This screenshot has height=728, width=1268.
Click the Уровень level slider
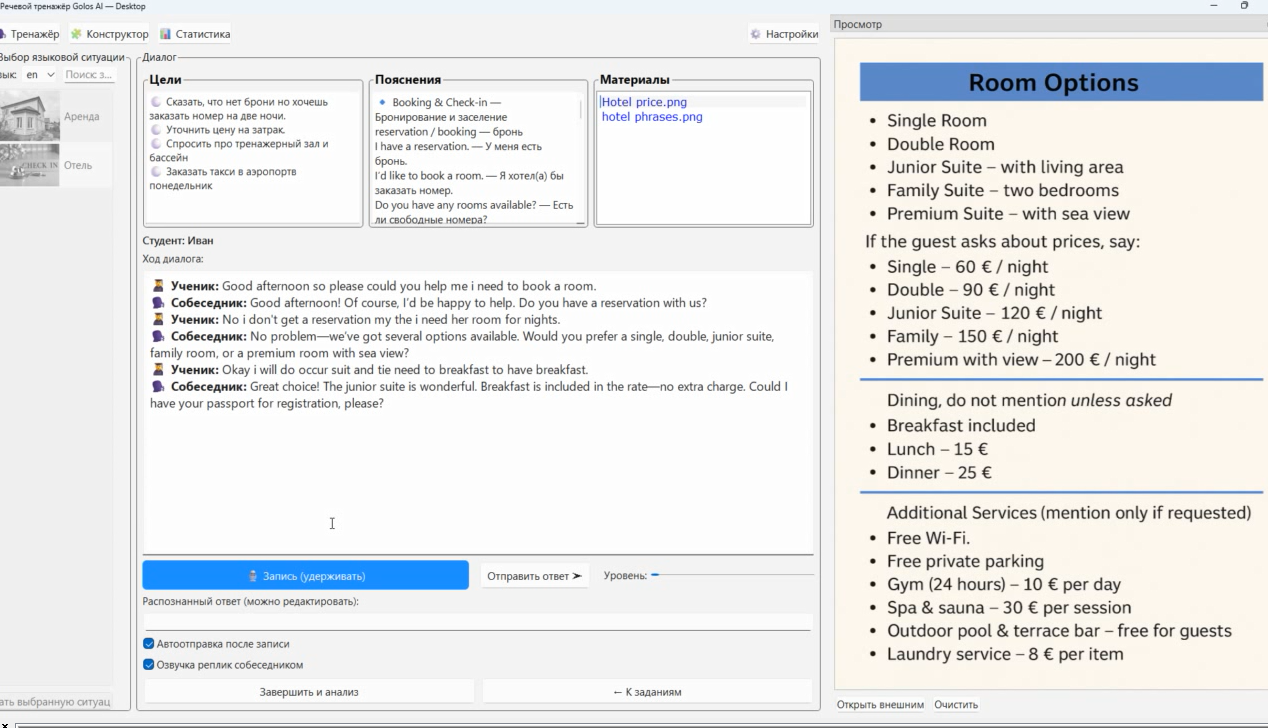click(x=732, y=575)
